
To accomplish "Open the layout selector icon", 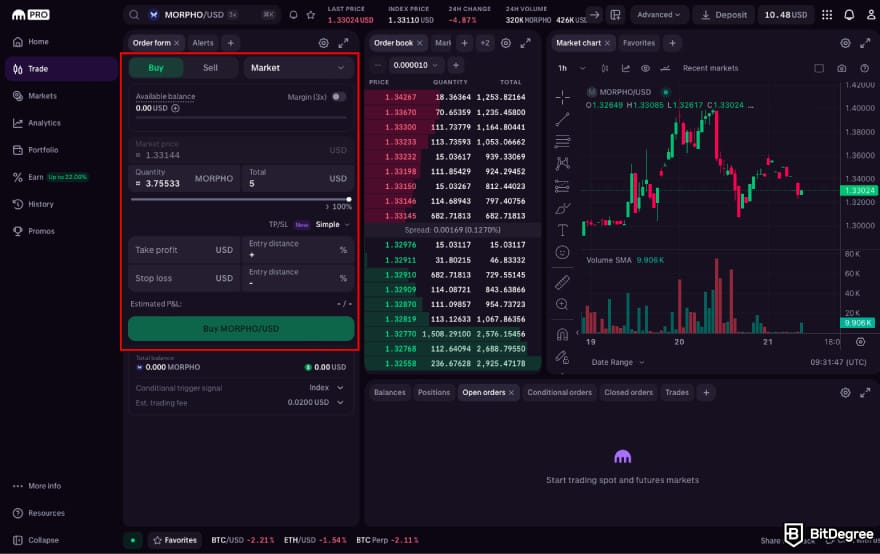I will tap(616, 15).
